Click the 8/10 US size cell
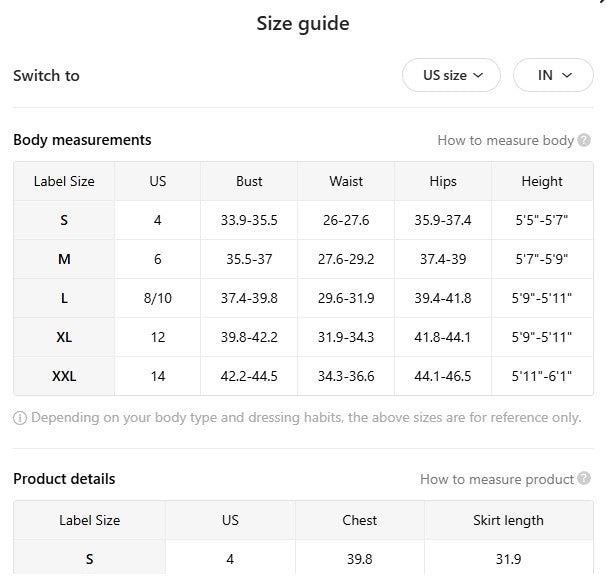Screen dimensions: 607x587 (x=158, y=298)
